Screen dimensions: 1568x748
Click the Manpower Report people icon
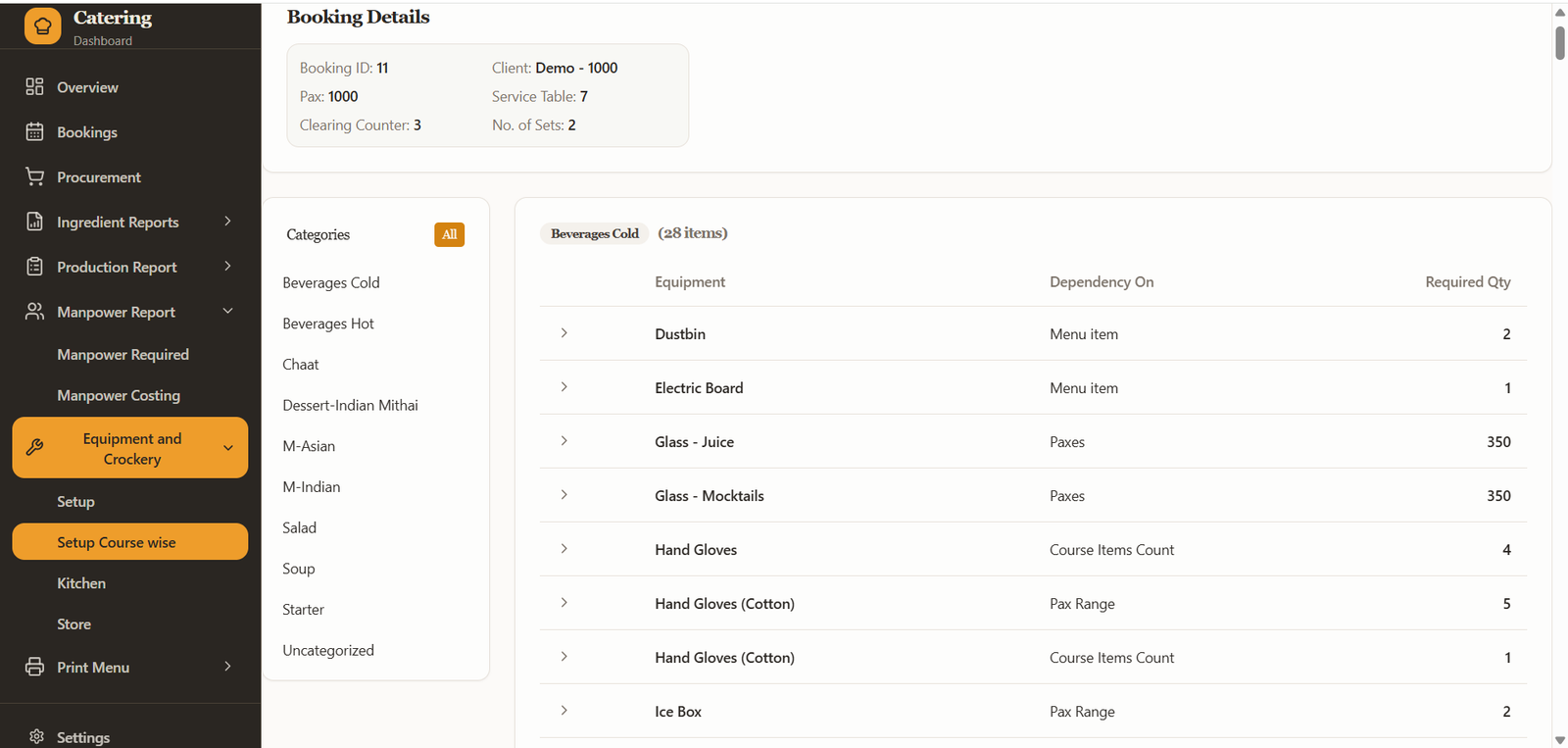35,312
